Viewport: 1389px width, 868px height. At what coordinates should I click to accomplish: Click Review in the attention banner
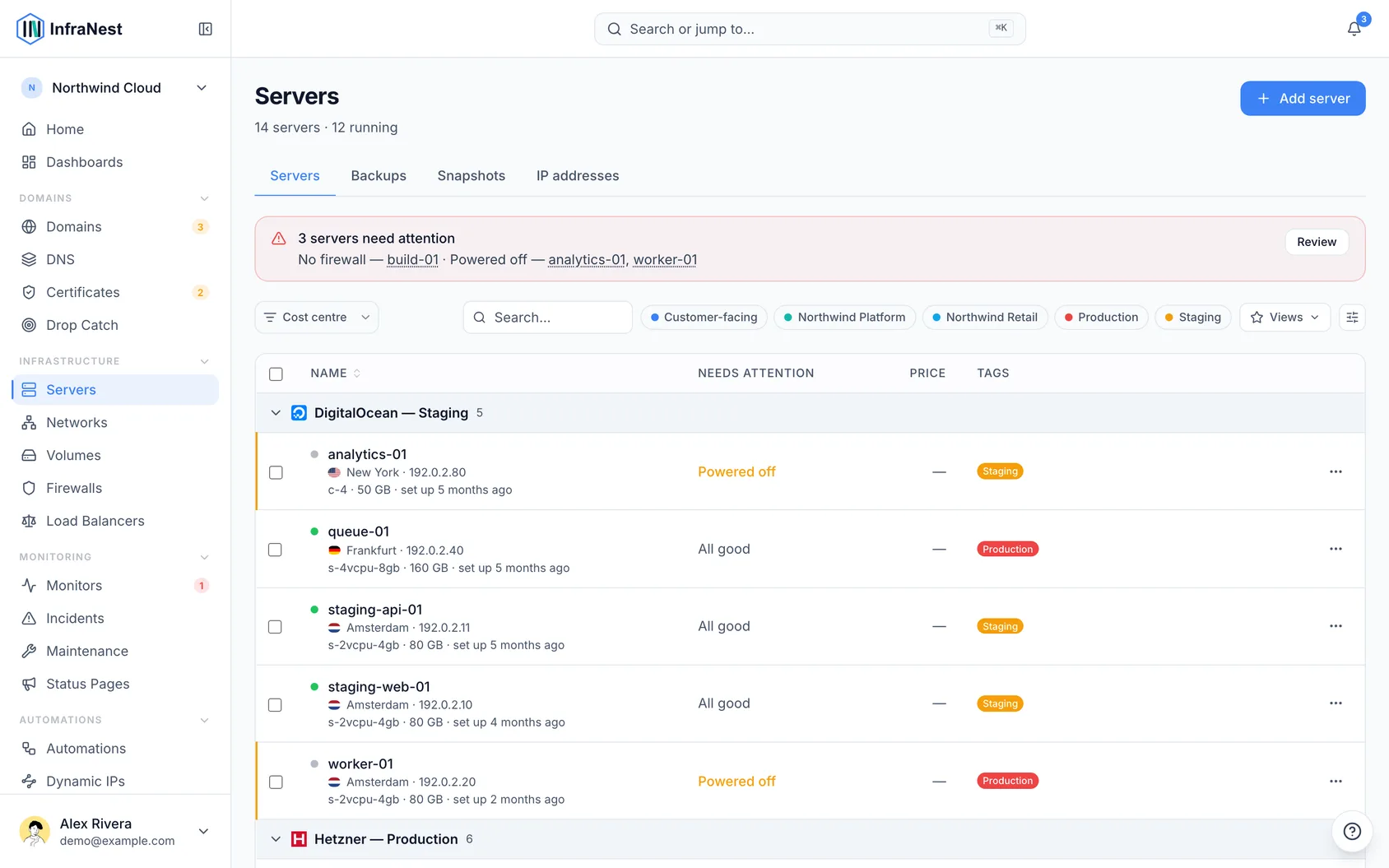click(1317, 242)
